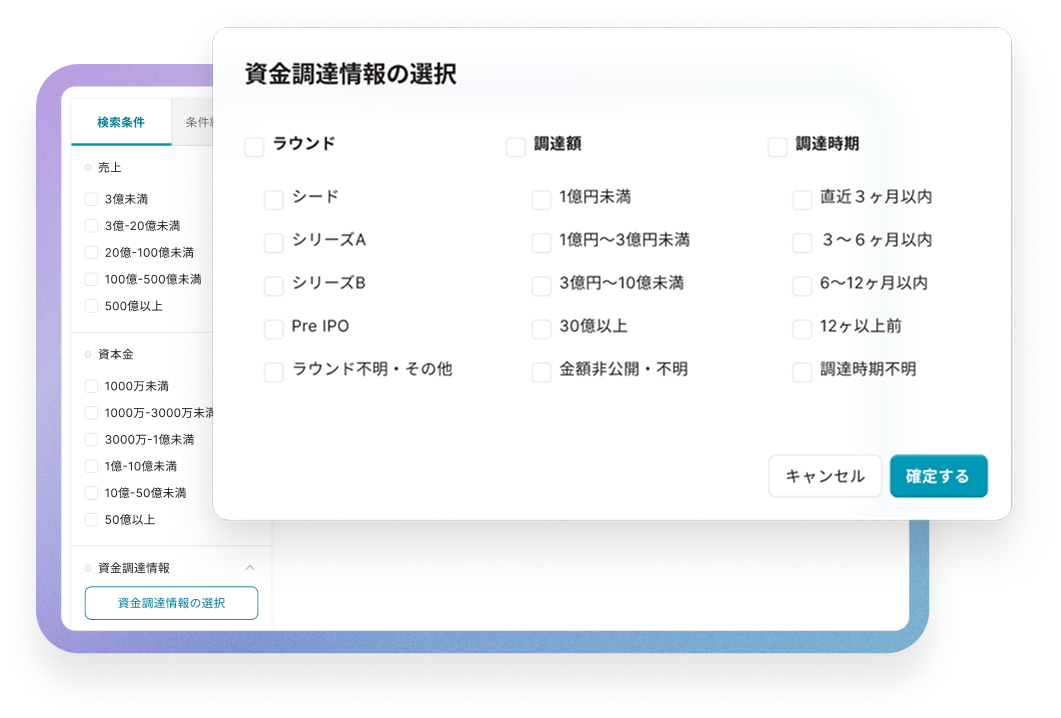
Task: Check 直近3ヶ月以内 timing option
Action: [802, 200]
